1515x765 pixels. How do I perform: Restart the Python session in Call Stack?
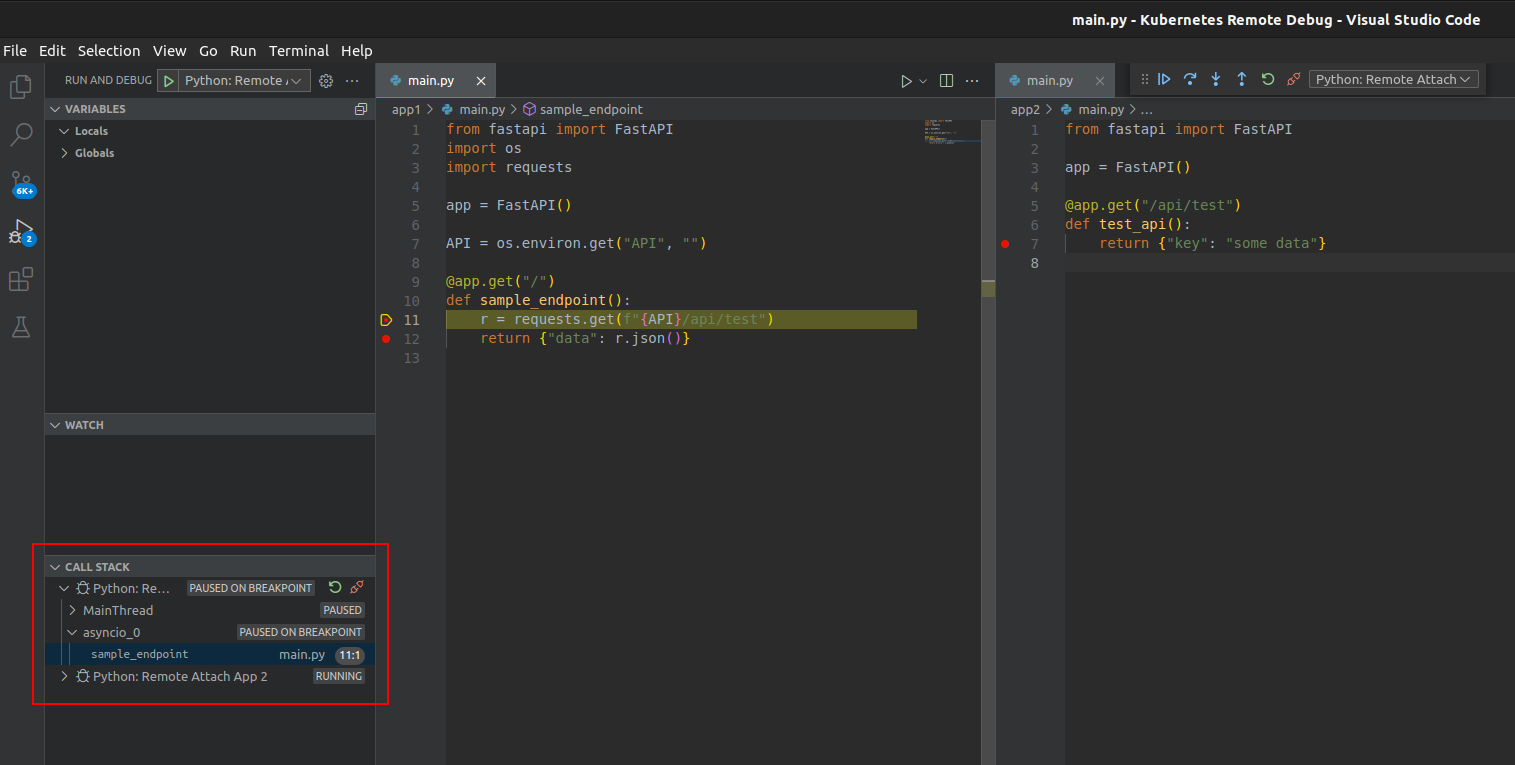click(x=335, y=588)
